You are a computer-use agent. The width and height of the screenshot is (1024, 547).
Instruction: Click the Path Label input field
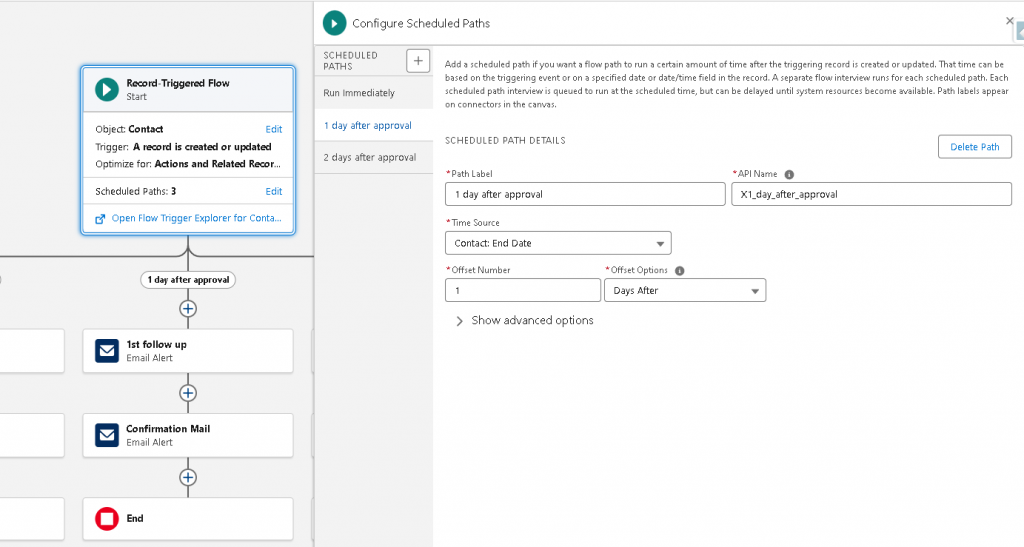[x=584, y=194]
